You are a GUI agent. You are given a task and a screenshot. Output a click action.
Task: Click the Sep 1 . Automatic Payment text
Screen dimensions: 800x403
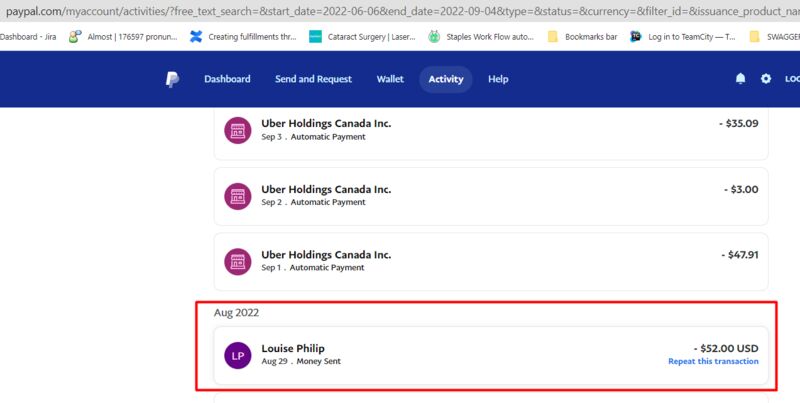313,267
